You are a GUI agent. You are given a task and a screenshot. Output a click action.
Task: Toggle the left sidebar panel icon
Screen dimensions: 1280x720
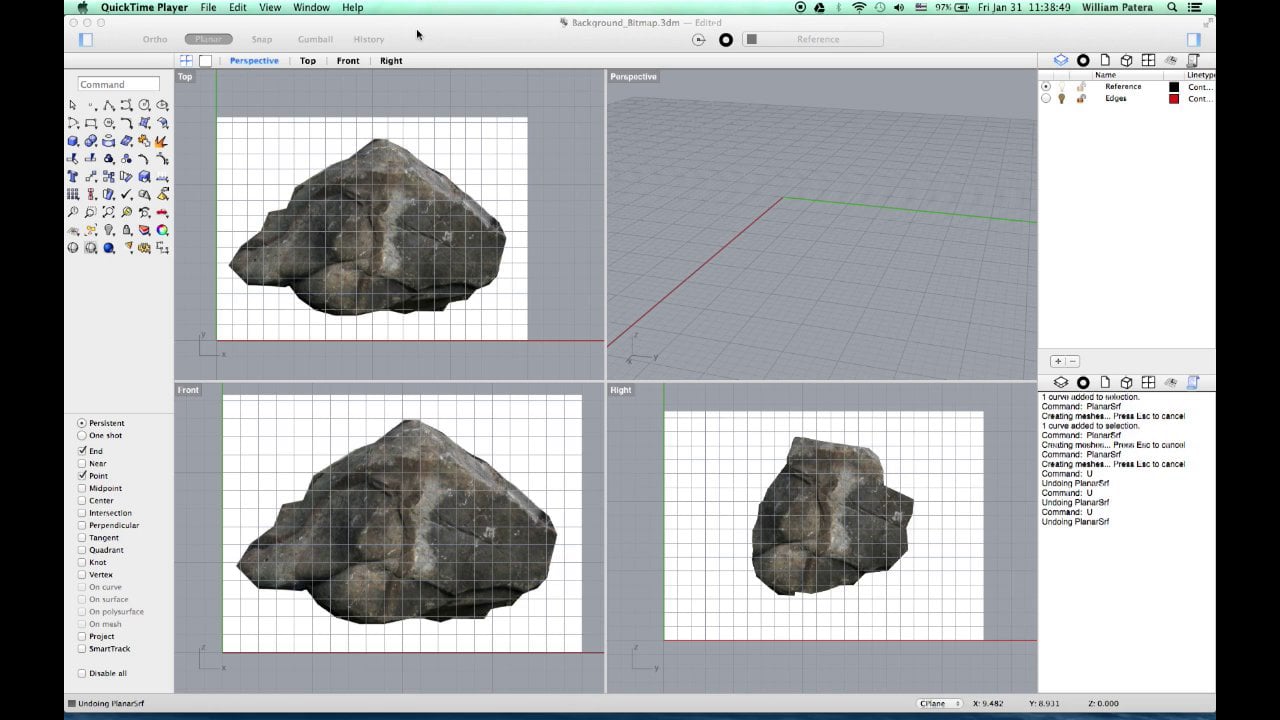coord(86,39)
